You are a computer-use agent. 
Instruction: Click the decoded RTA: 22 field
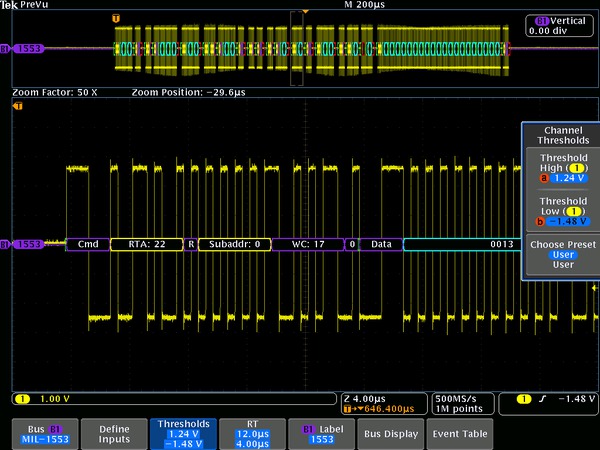tap(145, 244)
